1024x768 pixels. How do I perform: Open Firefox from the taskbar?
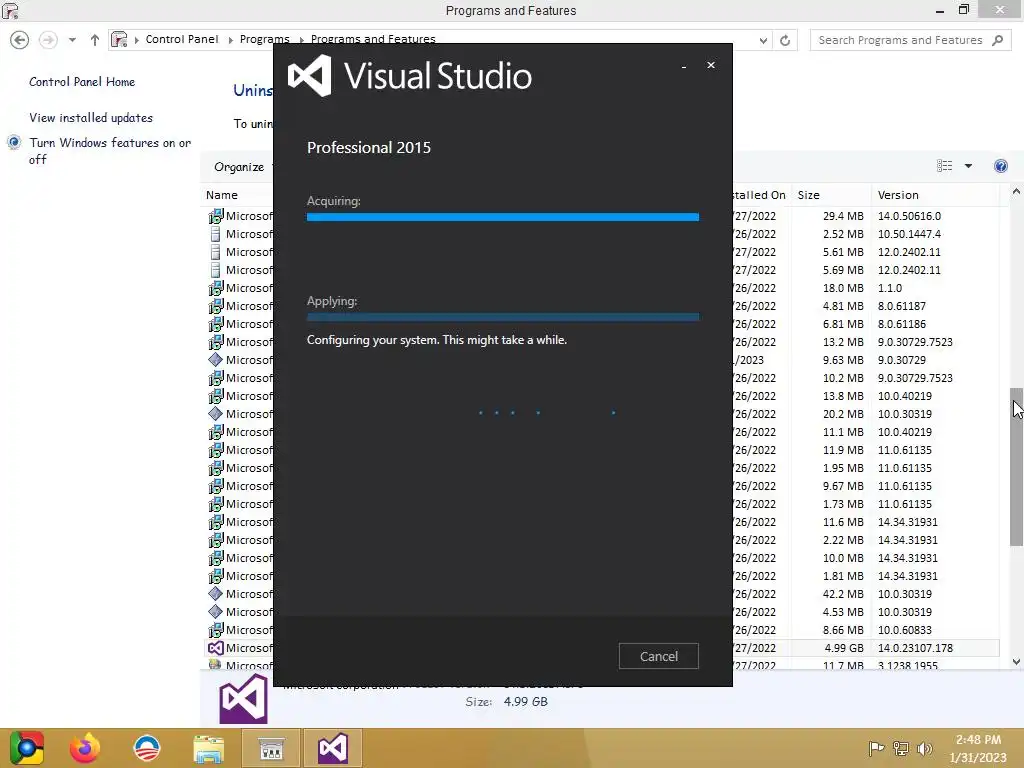coord(85,748)
